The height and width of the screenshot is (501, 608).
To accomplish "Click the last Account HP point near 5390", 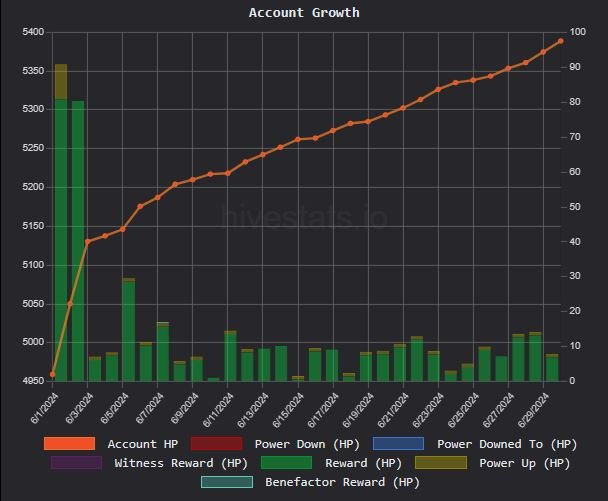I will pos(560,41).
